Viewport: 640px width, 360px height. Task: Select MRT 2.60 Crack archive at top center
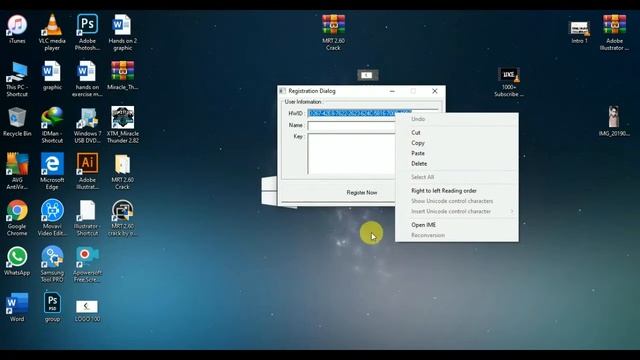pos(333,25)
